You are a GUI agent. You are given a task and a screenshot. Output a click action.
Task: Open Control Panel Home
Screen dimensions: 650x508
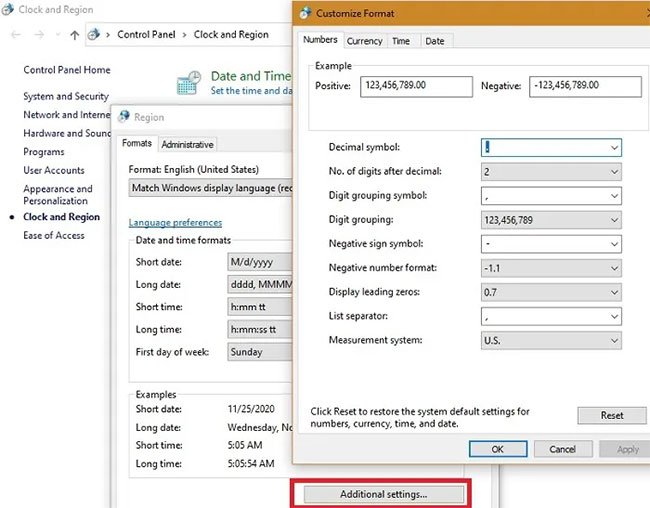(67, 70)
